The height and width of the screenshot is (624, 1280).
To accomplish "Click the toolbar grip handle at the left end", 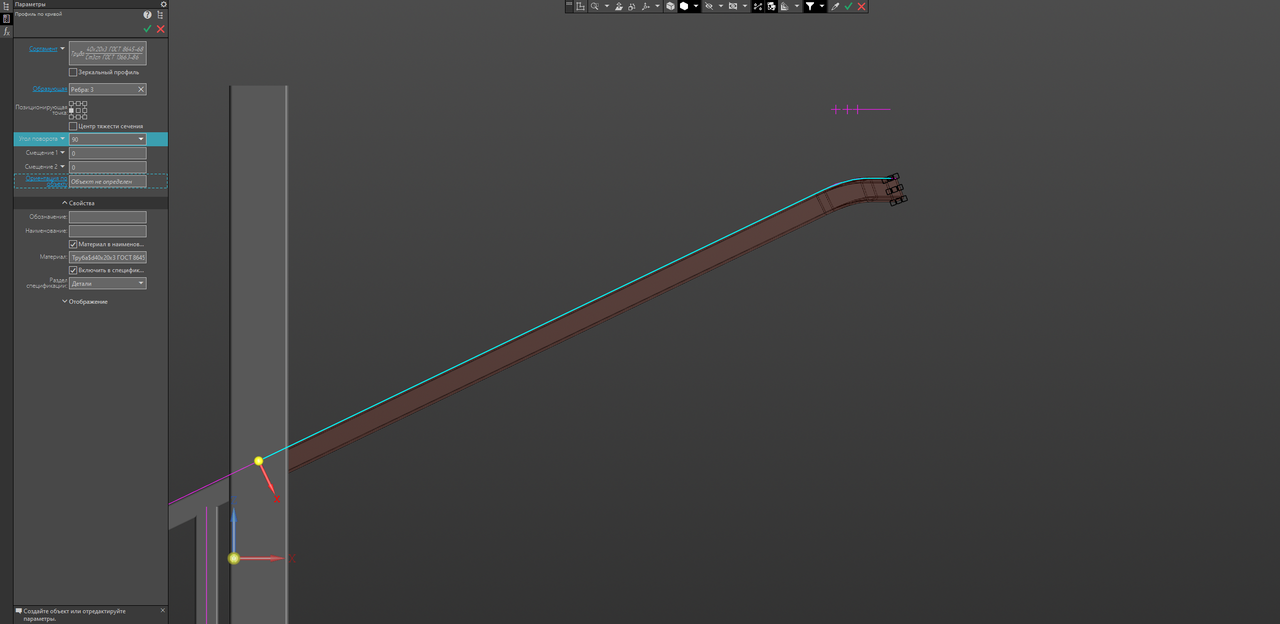I will pos(569,6).
